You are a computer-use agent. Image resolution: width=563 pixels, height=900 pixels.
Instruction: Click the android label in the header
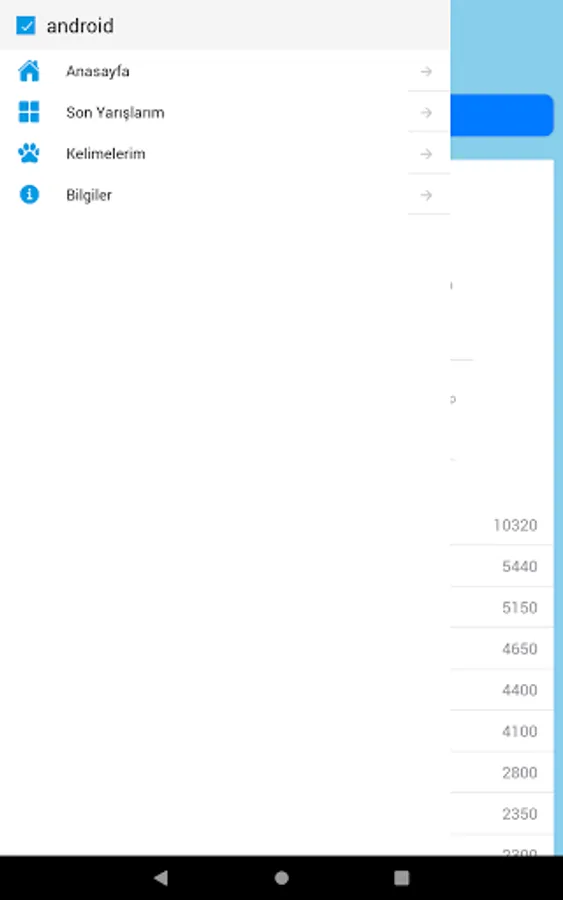tap(80, 26)
